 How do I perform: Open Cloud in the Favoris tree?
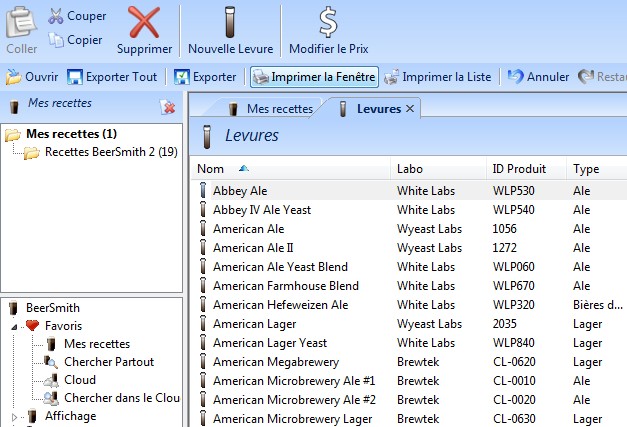pos(80,380)
